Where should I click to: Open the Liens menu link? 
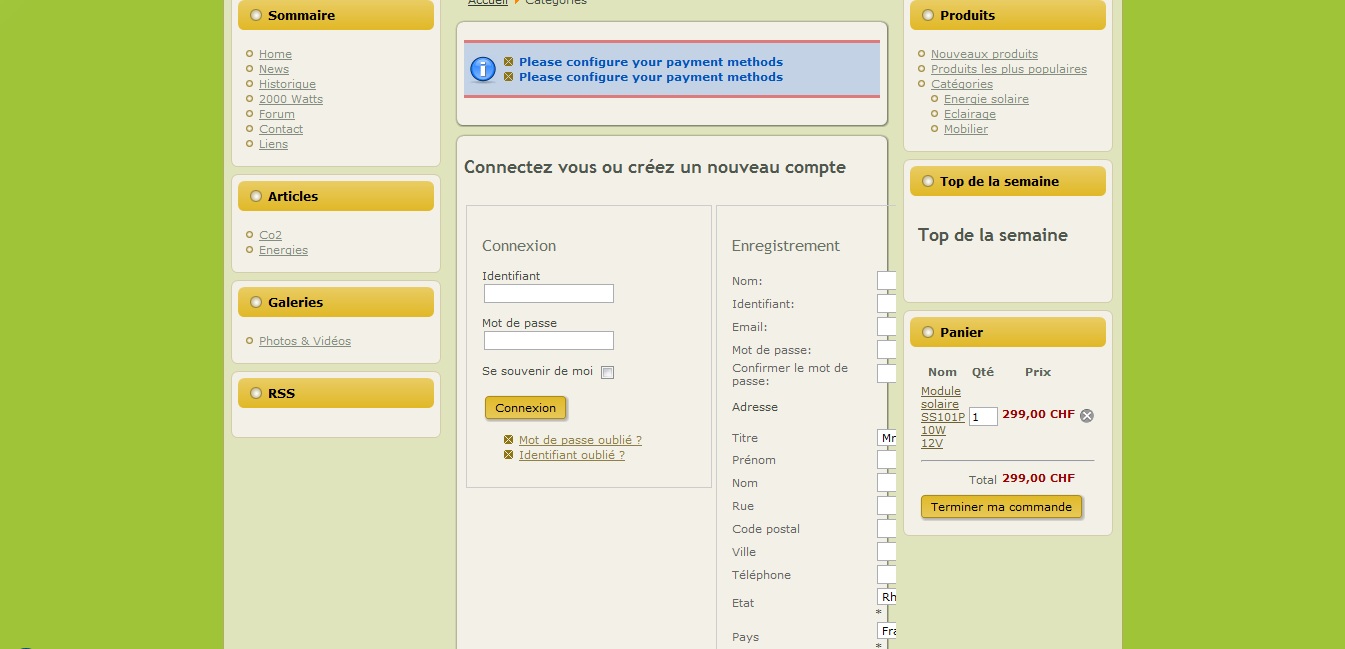click(273, 144)
